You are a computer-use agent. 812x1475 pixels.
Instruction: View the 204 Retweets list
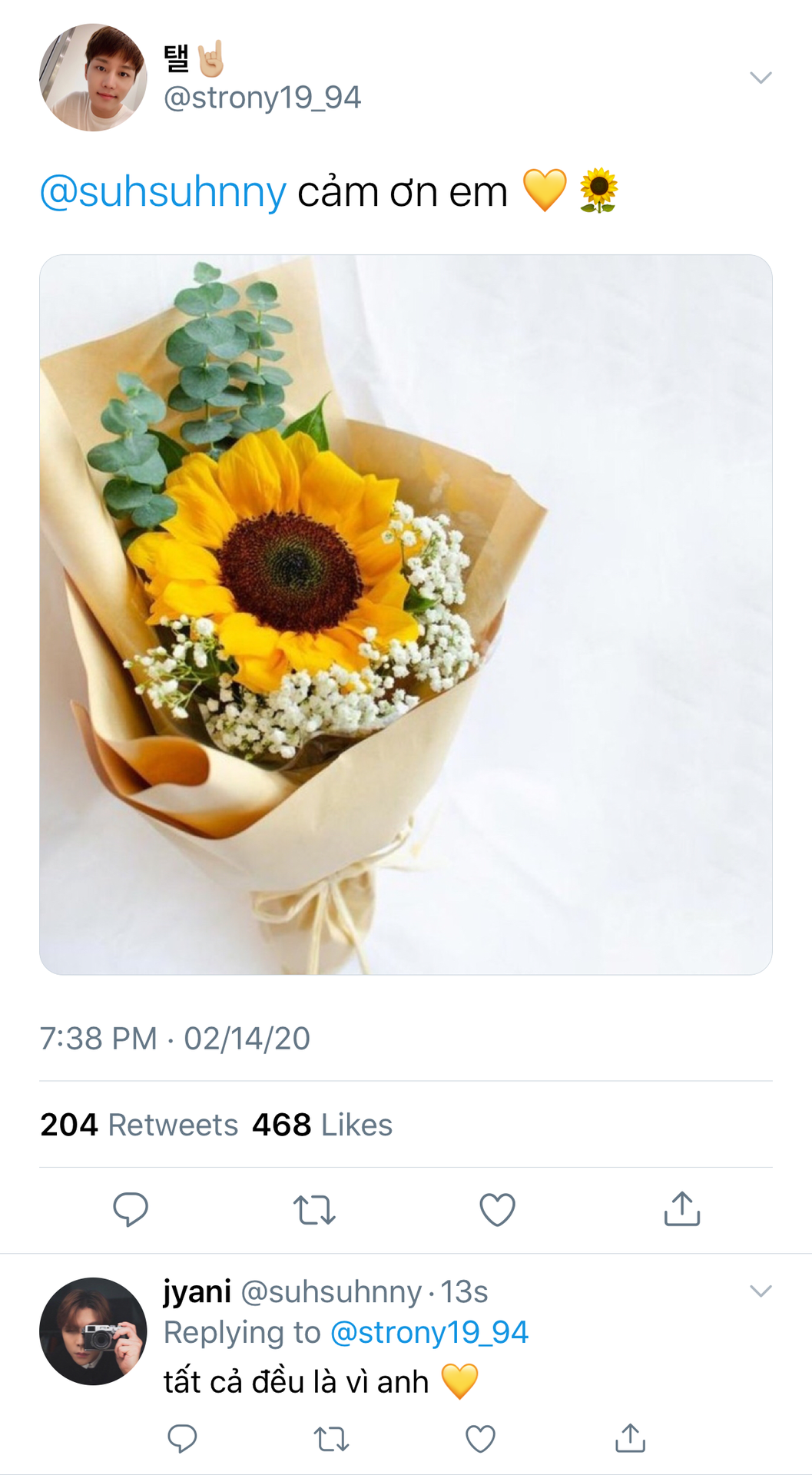coord(139,1125)
